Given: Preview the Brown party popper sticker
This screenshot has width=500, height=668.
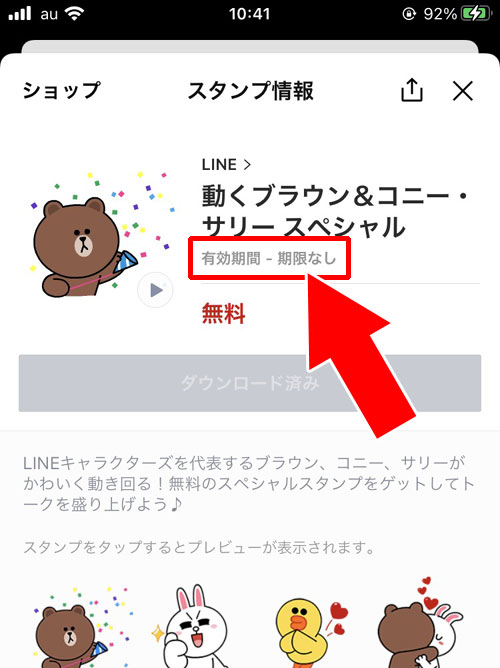Looking at the screenshot, I should 82,627.
